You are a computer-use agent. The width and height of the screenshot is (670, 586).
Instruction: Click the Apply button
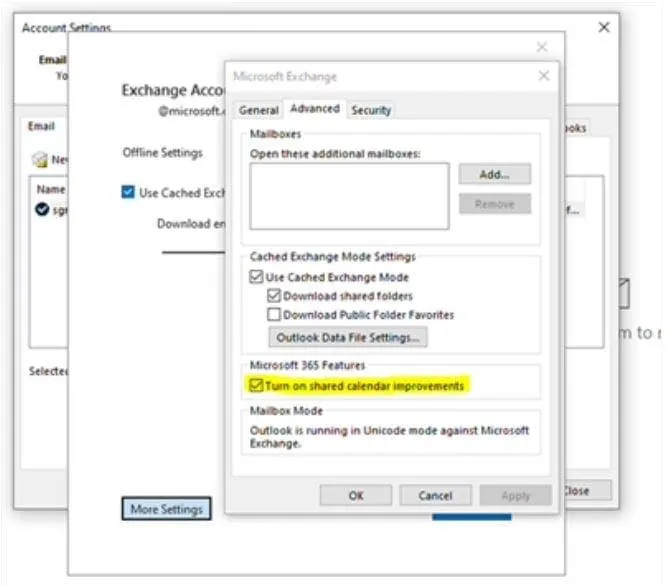click(x=516, y=495)
